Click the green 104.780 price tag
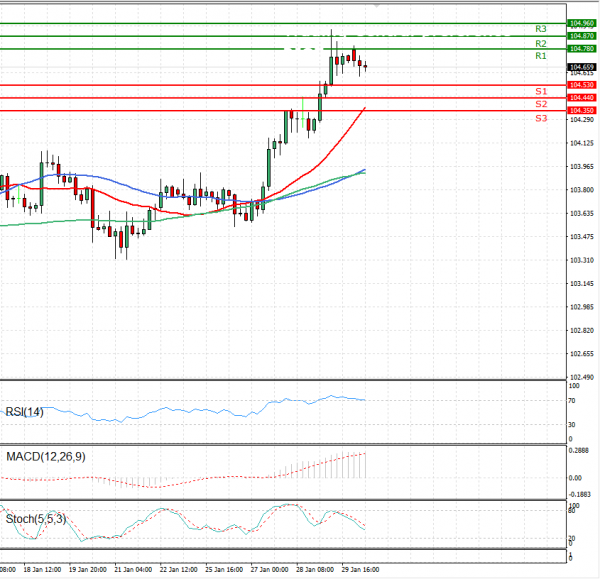 pos(581,48)
